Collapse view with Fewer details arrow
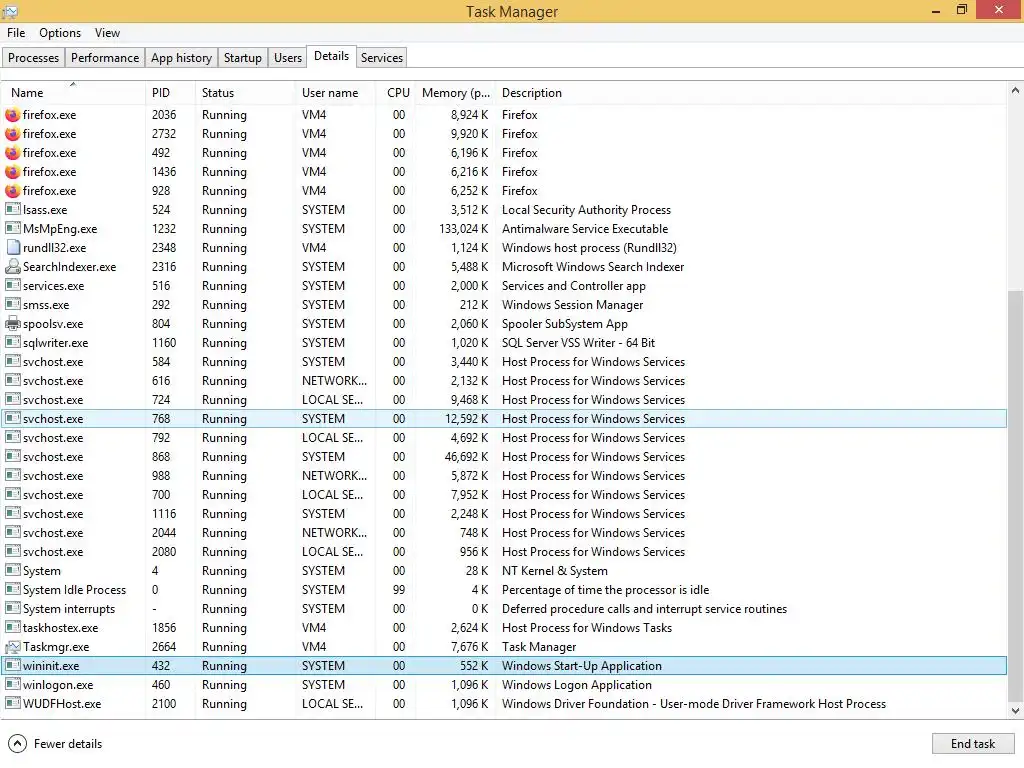Image resolution: width=1024 pixels, height=768 pixels. point(18,744)
